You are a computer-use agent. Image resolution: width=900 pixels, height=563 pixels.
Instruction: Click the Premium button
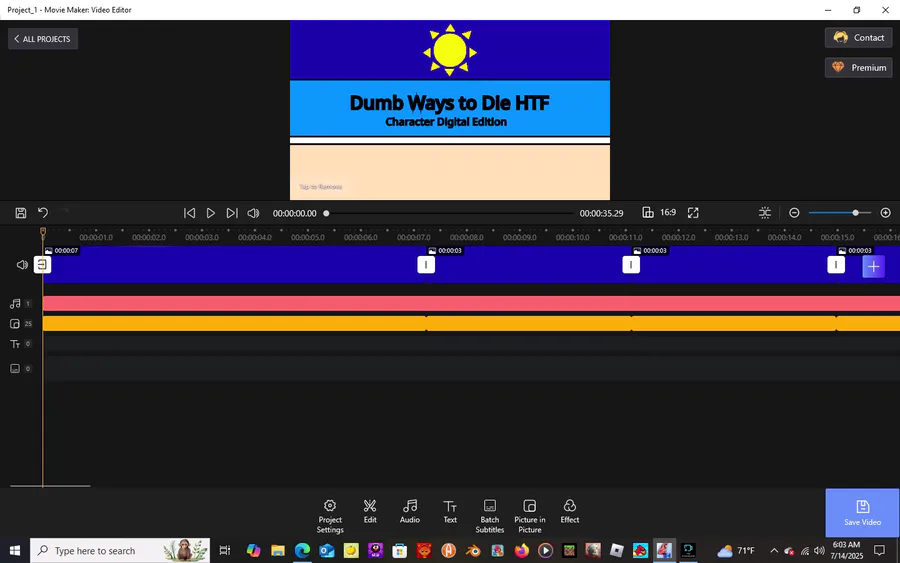(x=859, y=67)
